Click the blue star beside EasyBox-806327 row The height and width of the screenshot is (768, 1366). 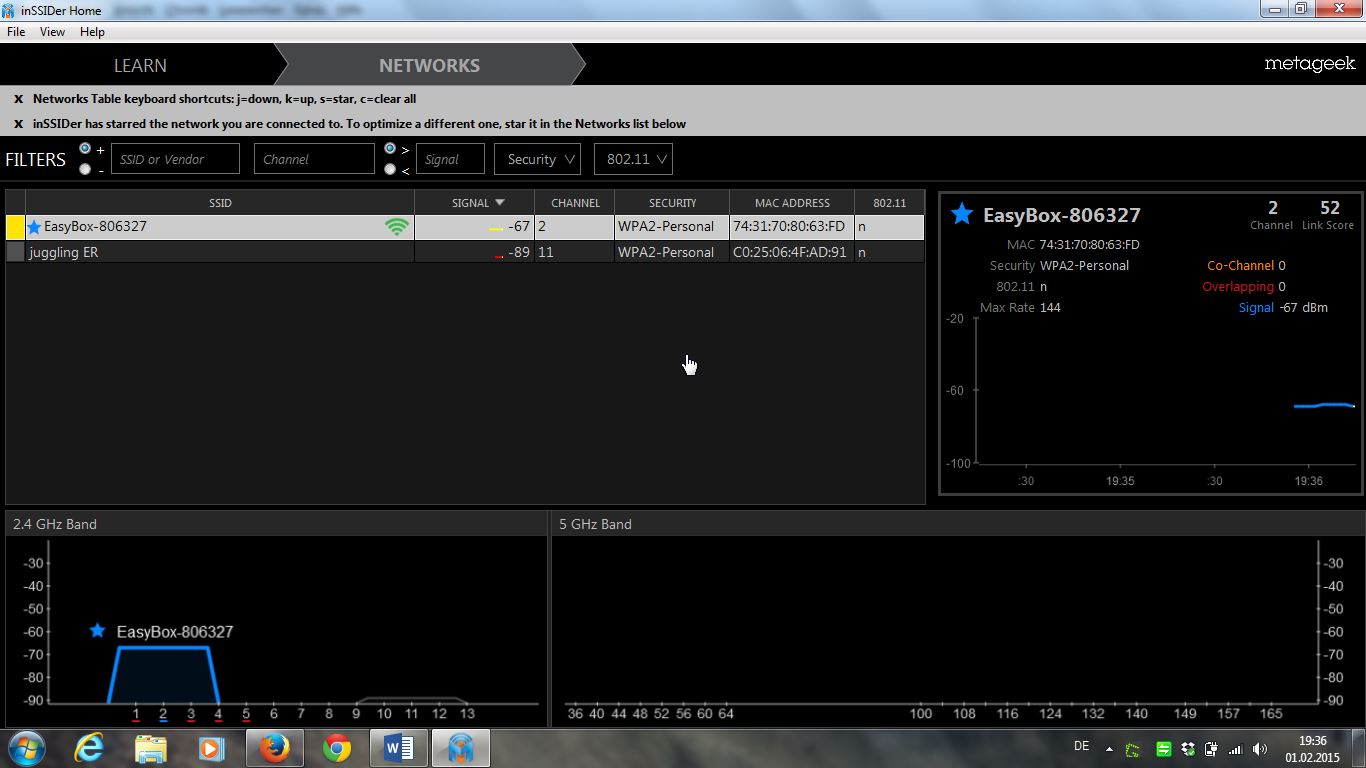pos(34,227)
